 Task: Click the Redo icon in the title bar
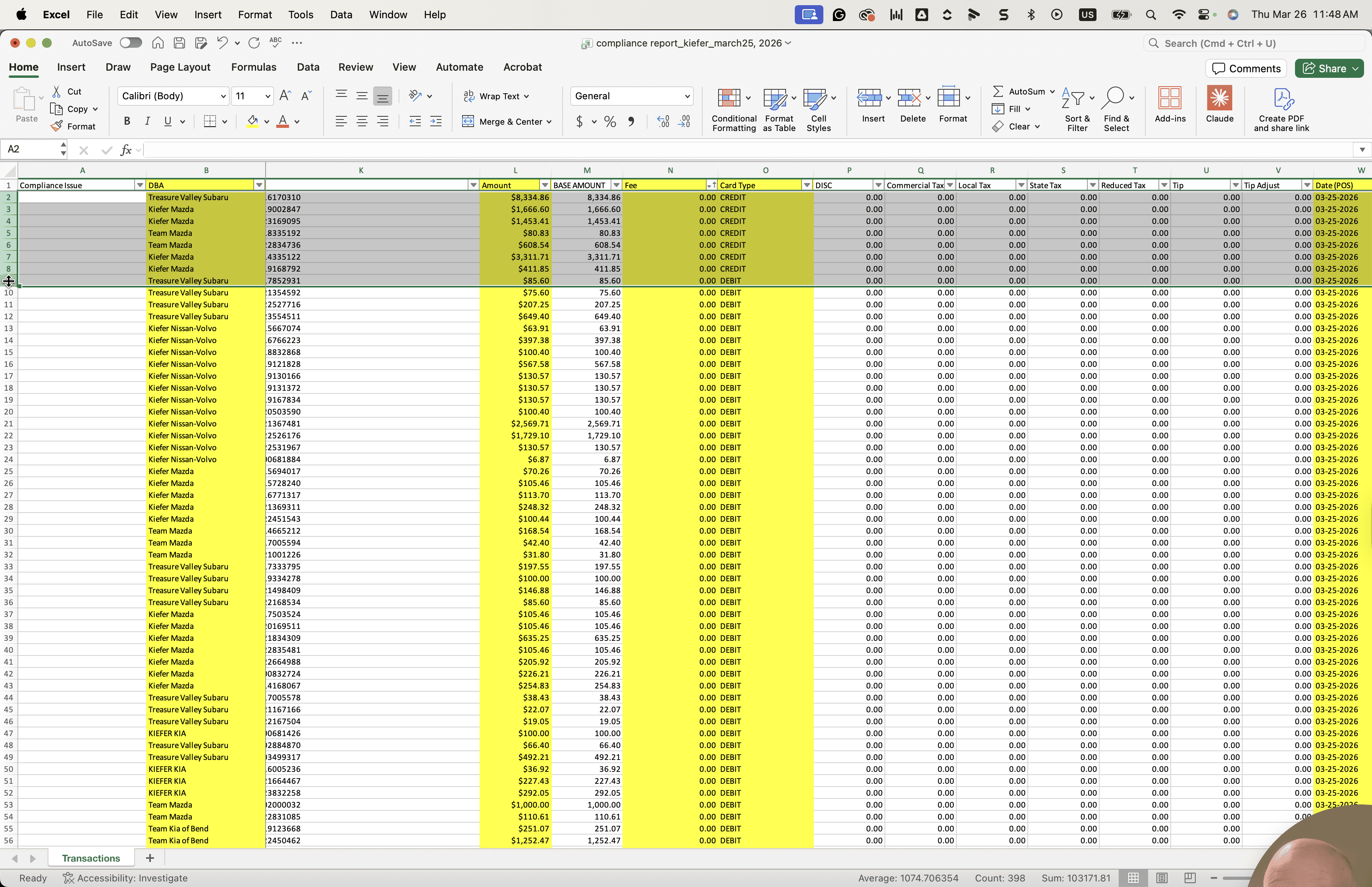tap(254, 42)
